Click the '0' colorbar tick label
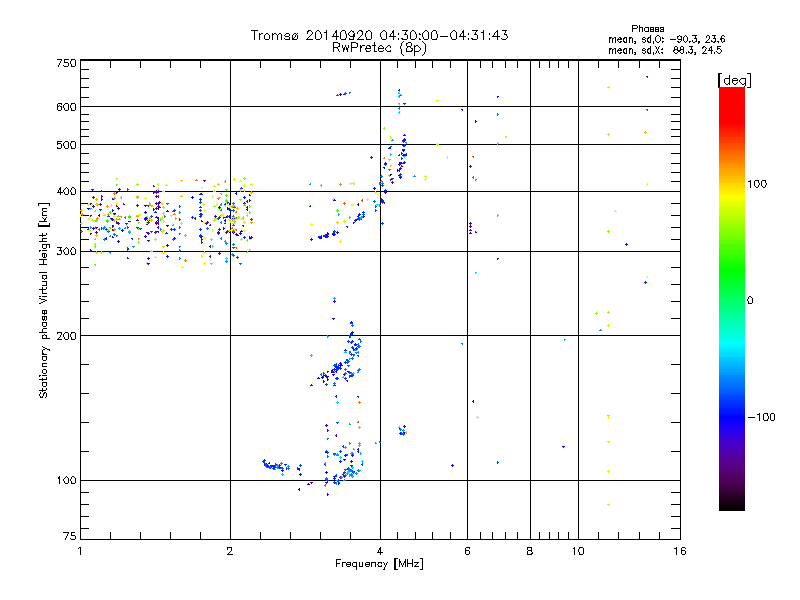The image size is (800, 600). [750, 301]
